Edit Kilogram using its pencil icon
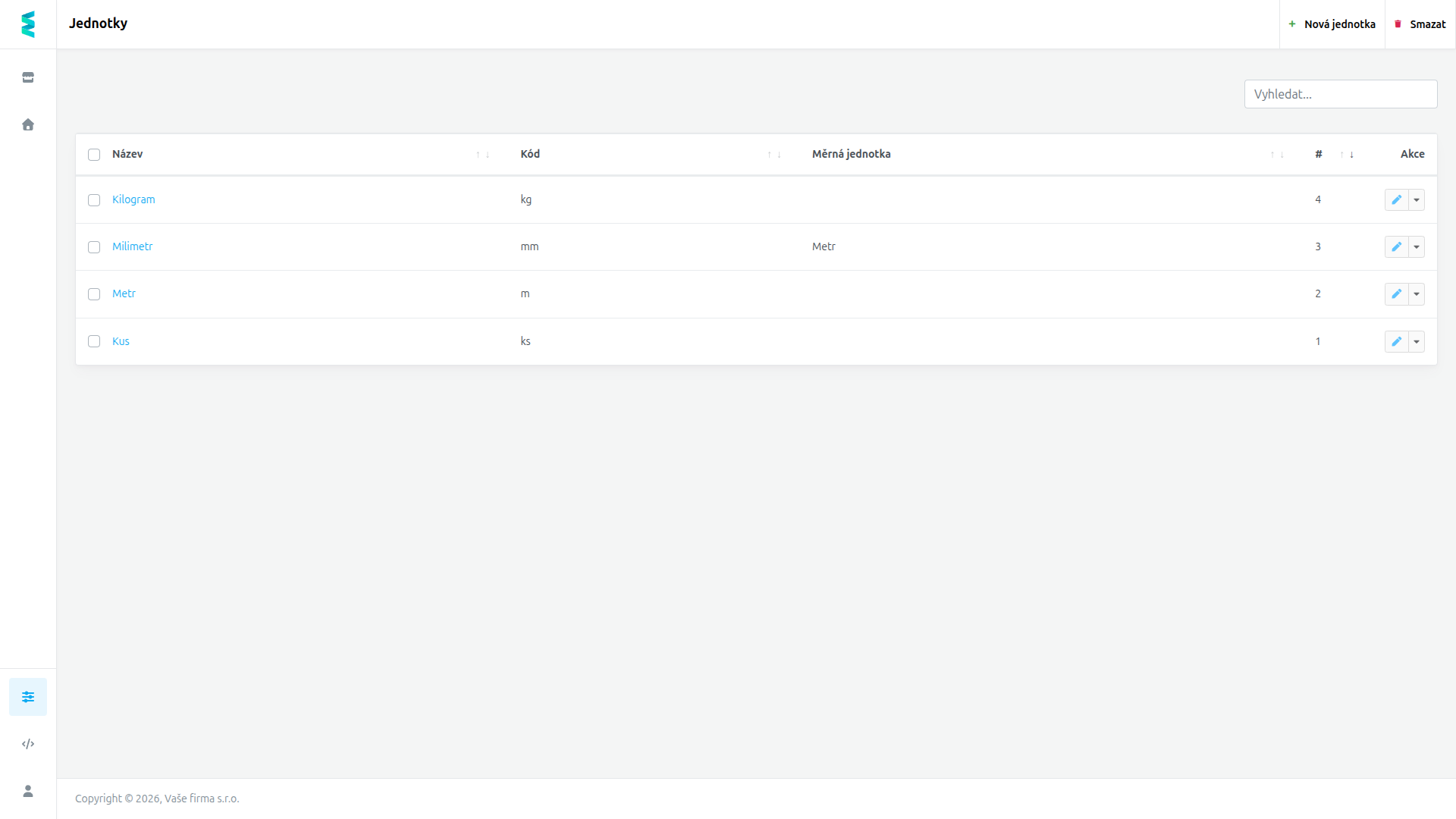Screen dimensions: 1456x819 click(x=1396, y=199)
